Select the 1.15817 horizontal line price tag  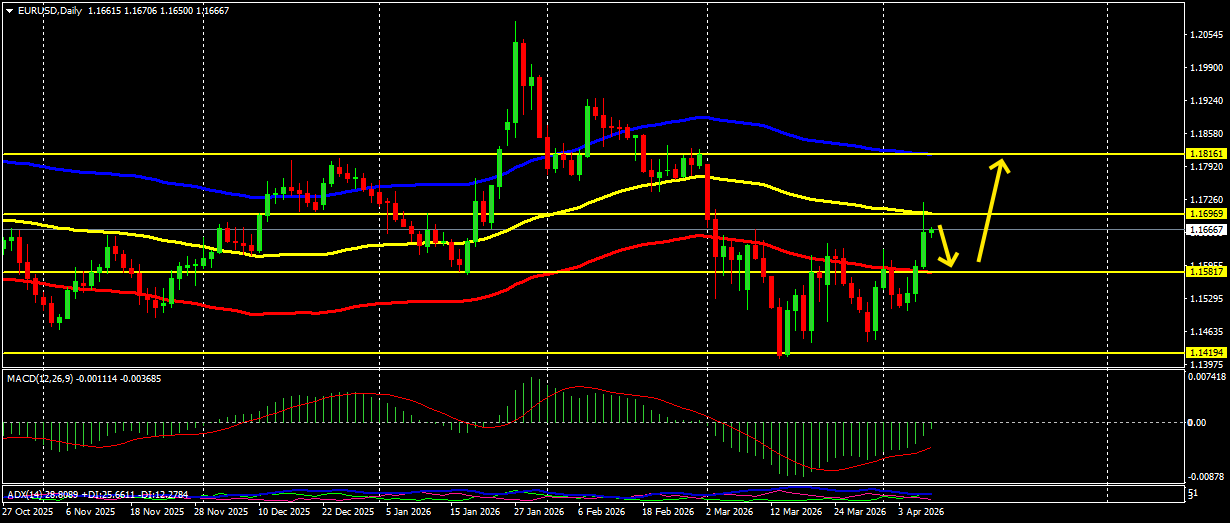click(x=1205, y=272)
